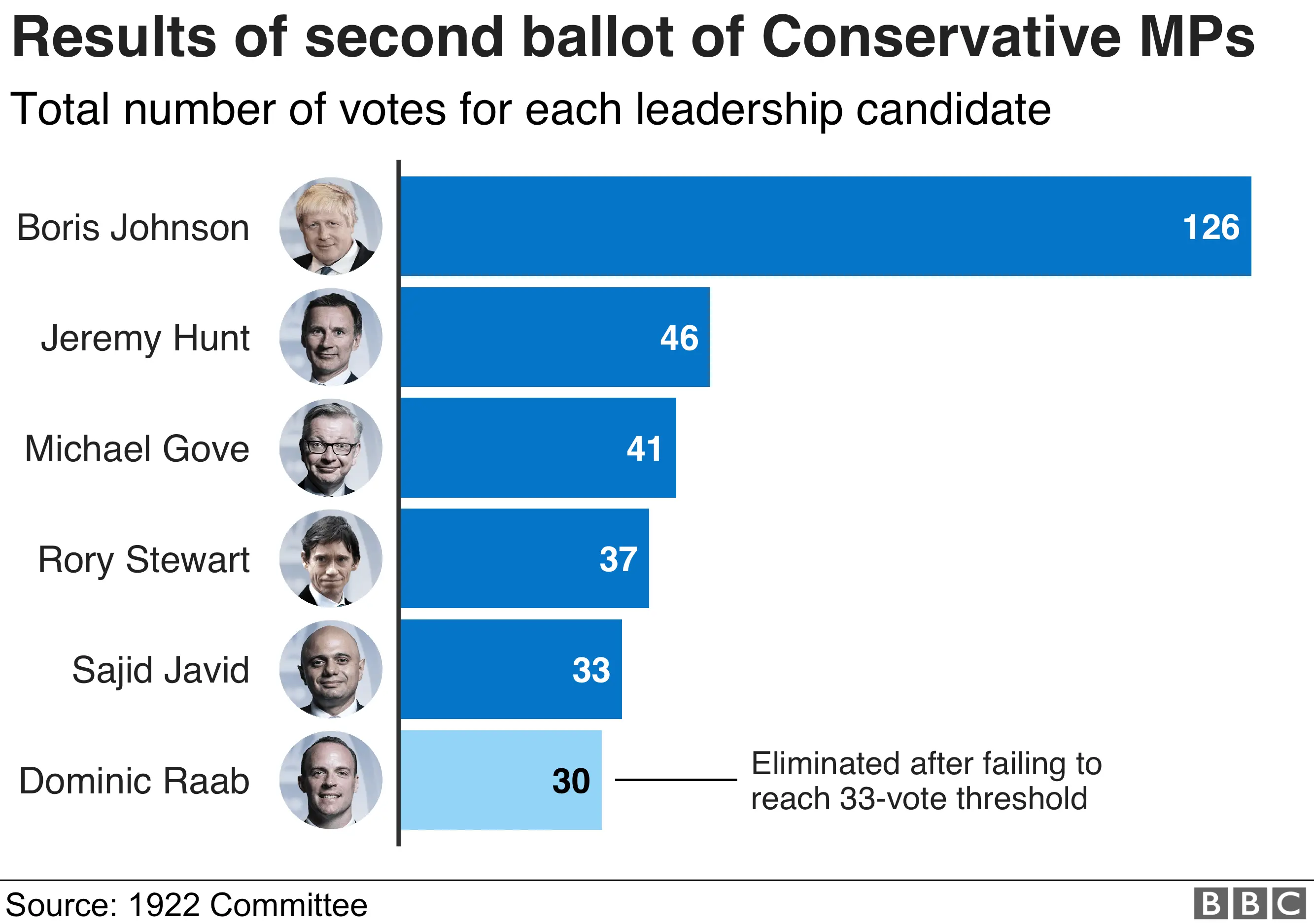Click the Rory Stewart name label
The image size is (1314, 924).
[143, 559]
